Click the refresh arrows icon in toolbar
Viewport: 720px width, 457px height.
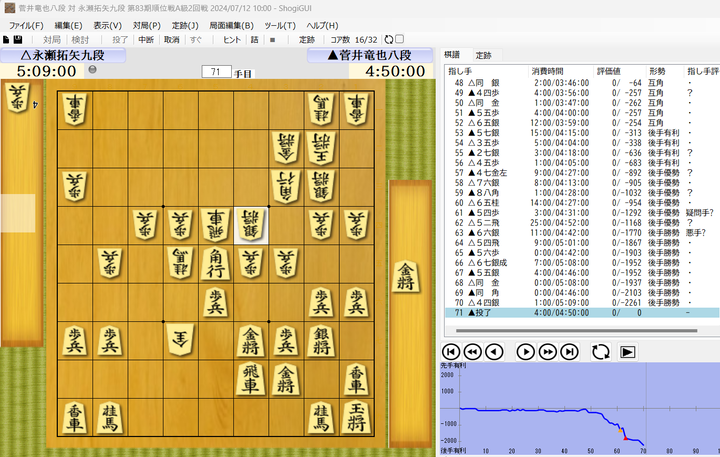pos(389,39)
